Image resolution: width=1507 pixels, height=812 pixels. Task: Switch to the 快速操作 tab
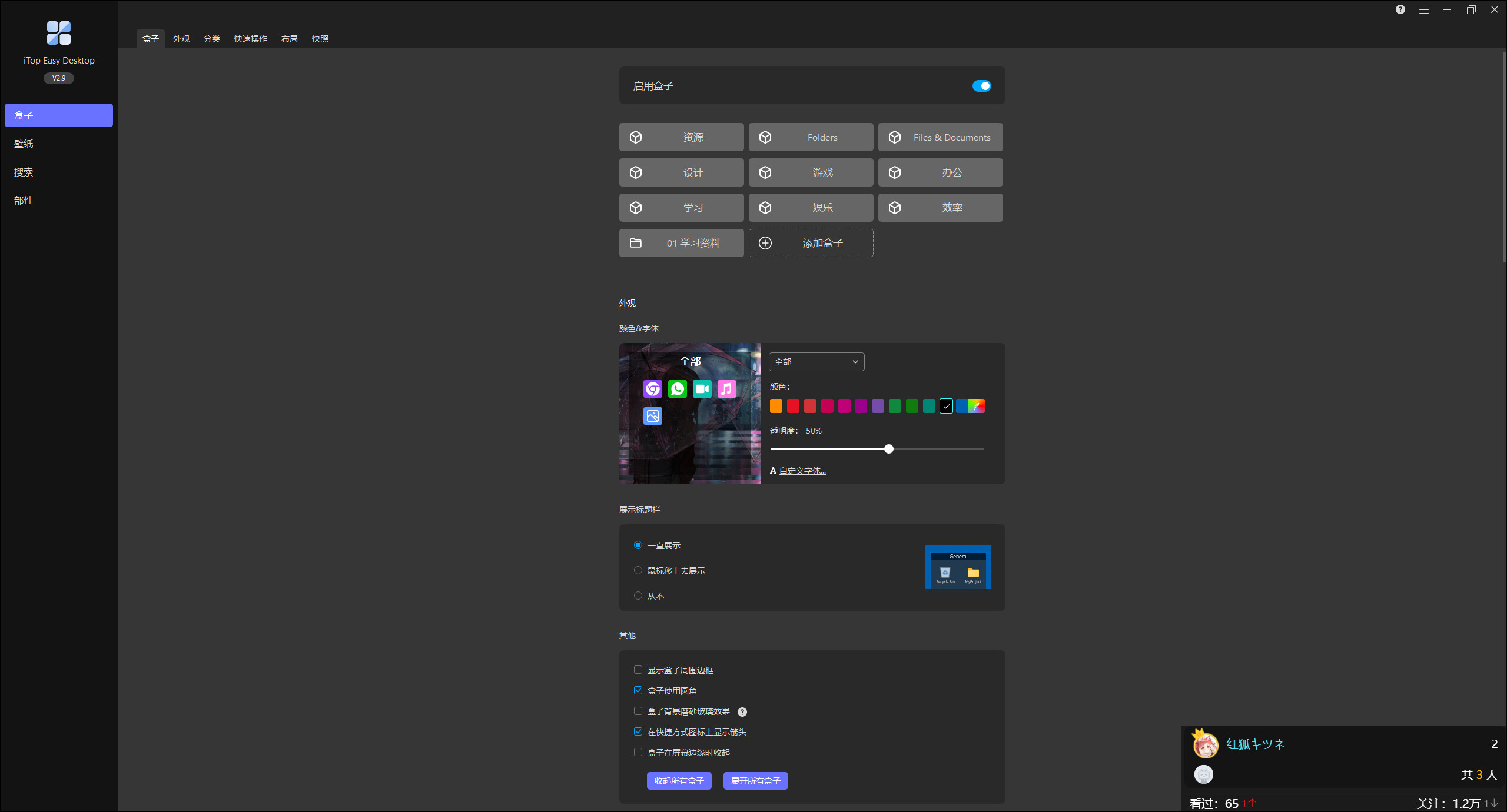(x=250, y=39)
